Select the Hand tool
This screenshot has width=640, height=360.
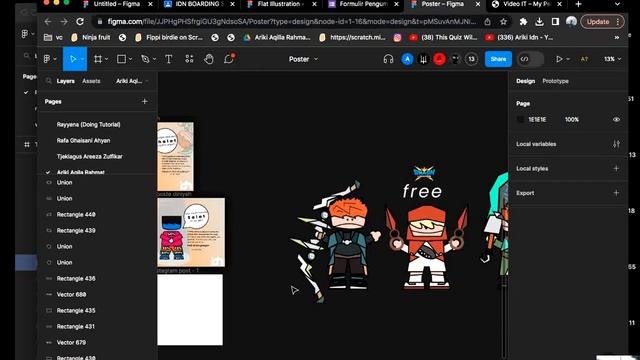click(209, 59)
